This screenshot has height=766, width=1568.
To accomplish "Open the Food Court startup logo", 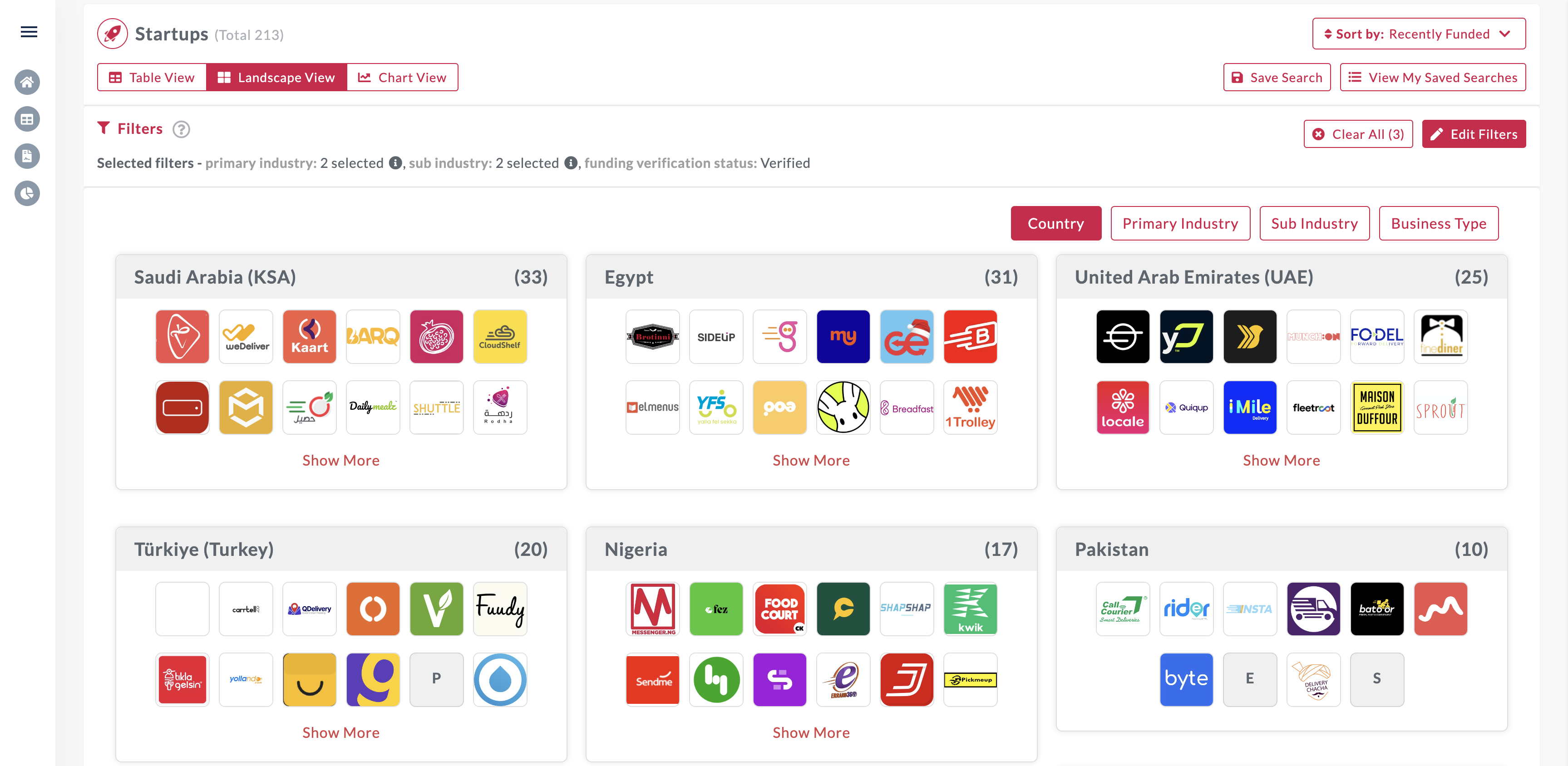I will pos(780,609).
